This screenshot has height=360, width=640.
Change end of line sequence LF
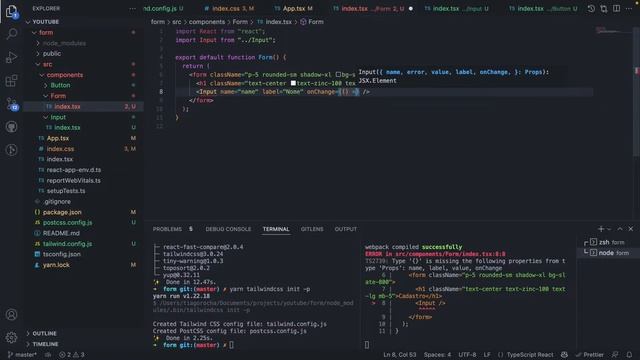point(487,355)
